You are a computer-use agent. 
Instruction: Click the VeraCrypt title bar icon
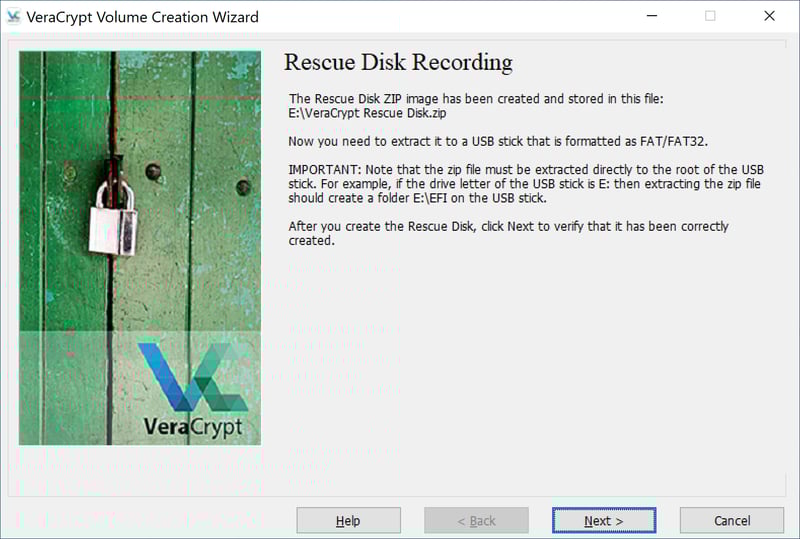(x=13, y=17)
